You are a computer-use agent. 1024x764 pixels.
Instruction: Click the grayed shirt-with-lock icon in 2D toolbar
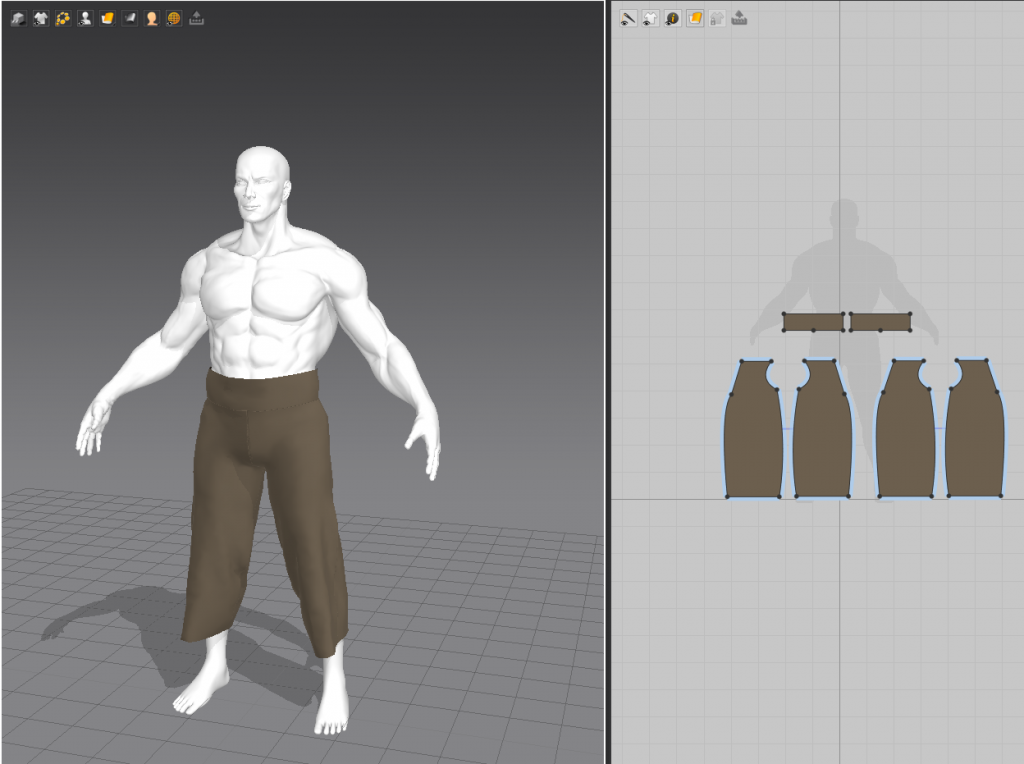tap(717, 18)
